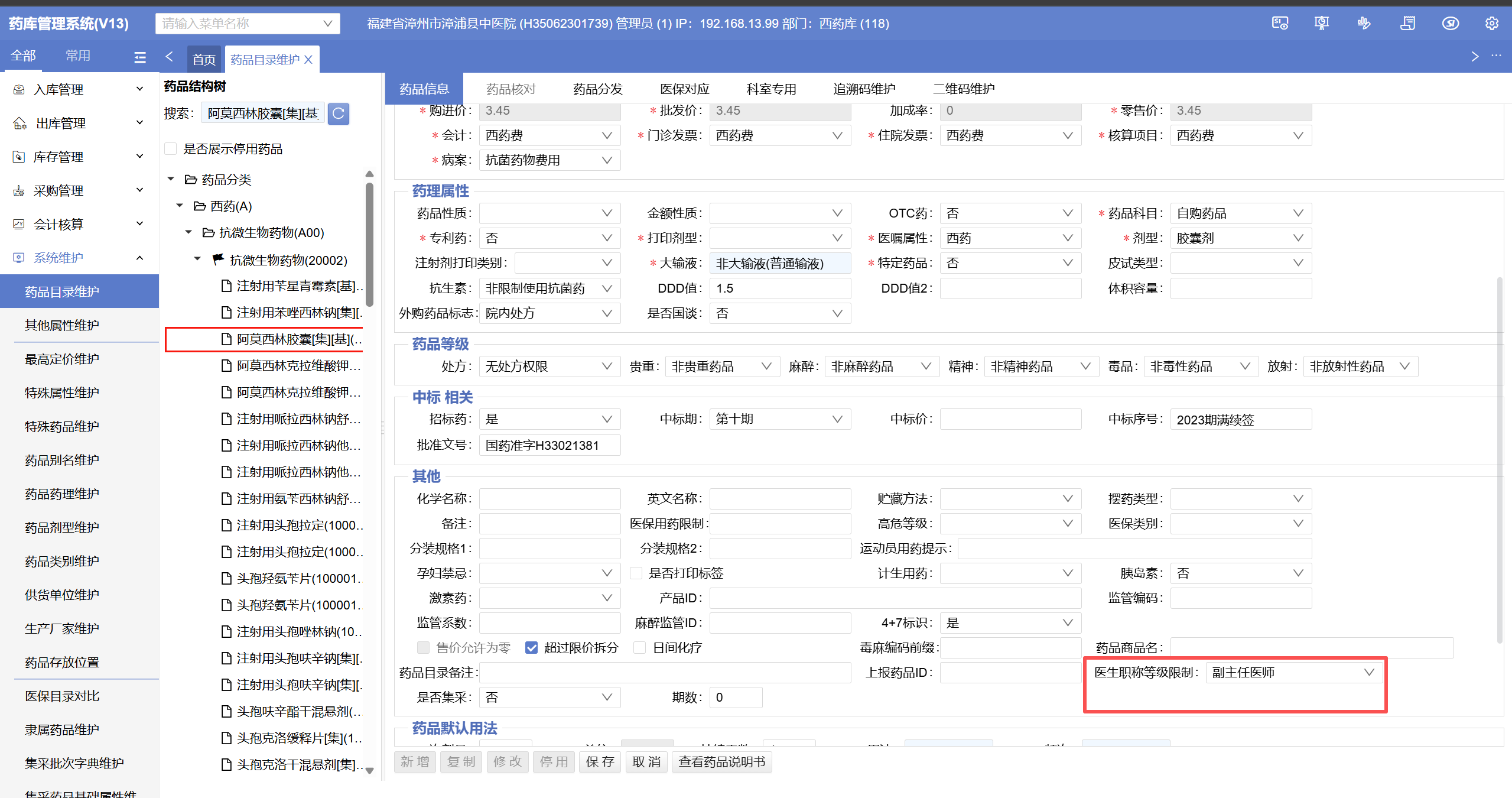Click the drug tree vertical scrollbar
1512x798 pixels.
(369, 245)
